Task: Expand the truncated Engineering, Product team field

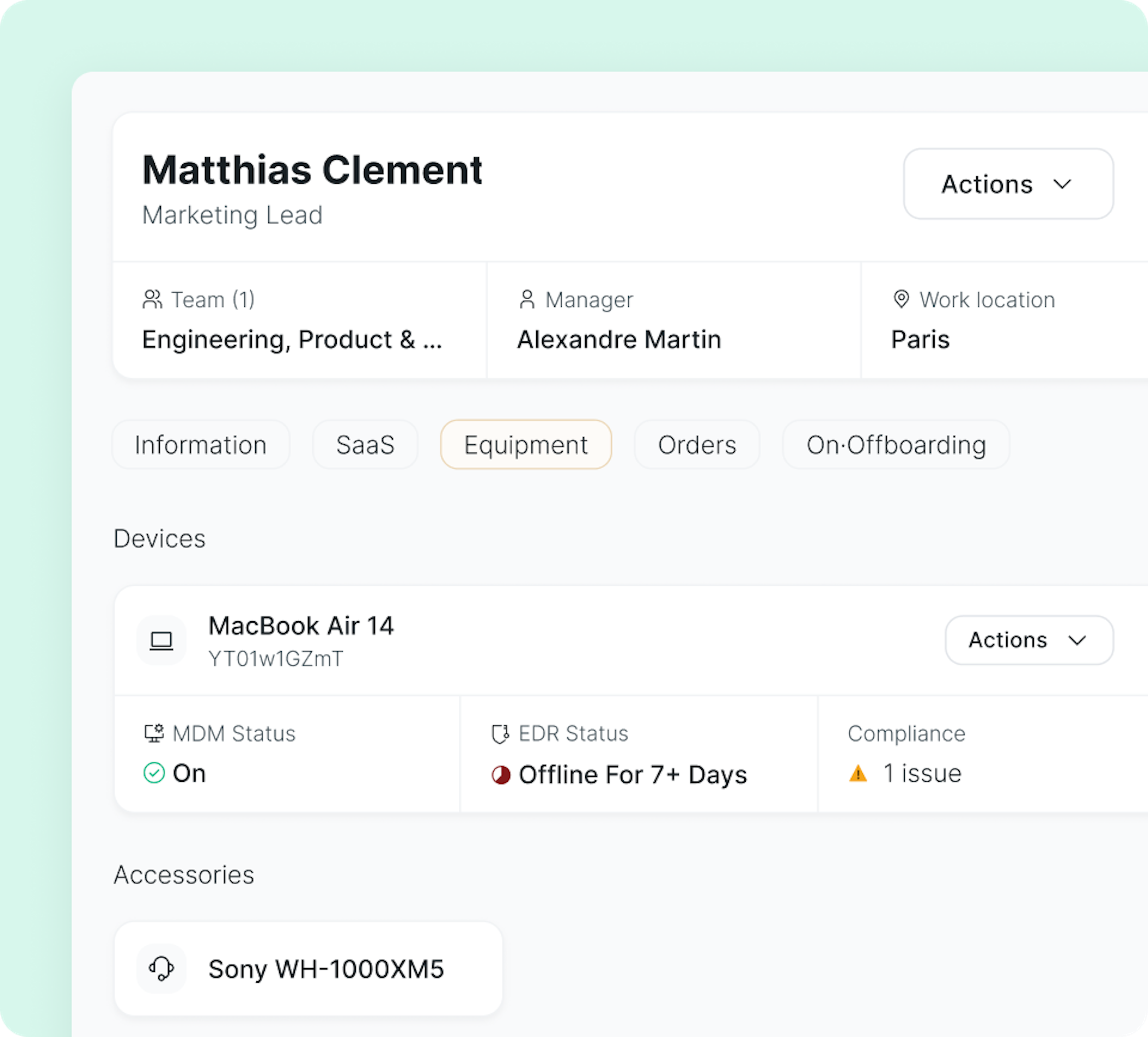Action: (291, 339)
